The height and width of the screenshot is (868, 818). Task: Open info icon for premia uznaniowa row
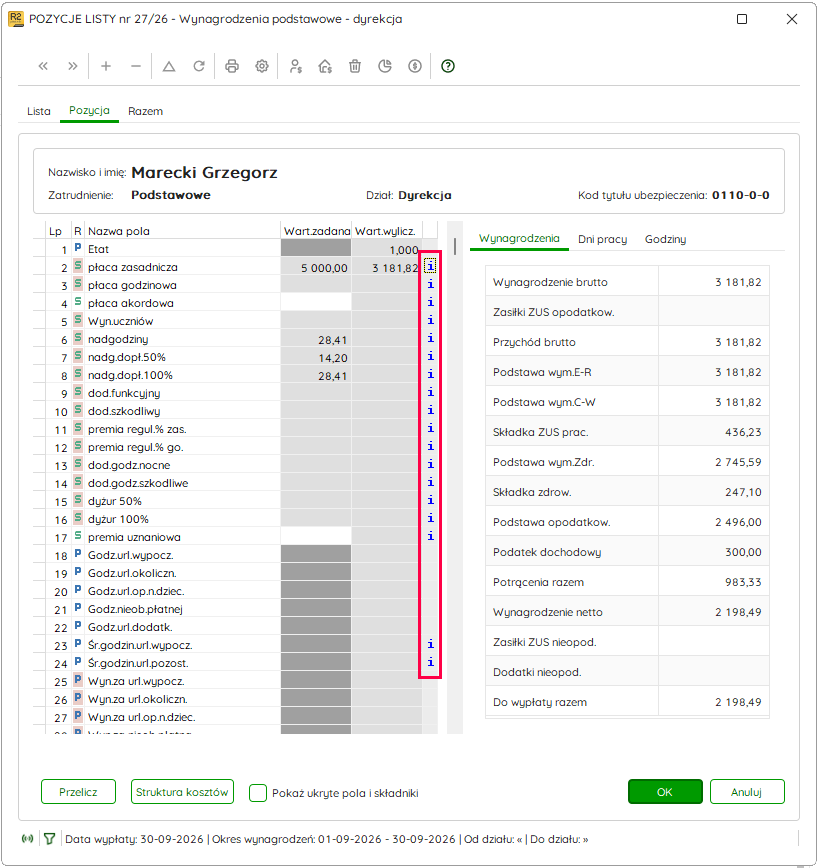(431, 536)
